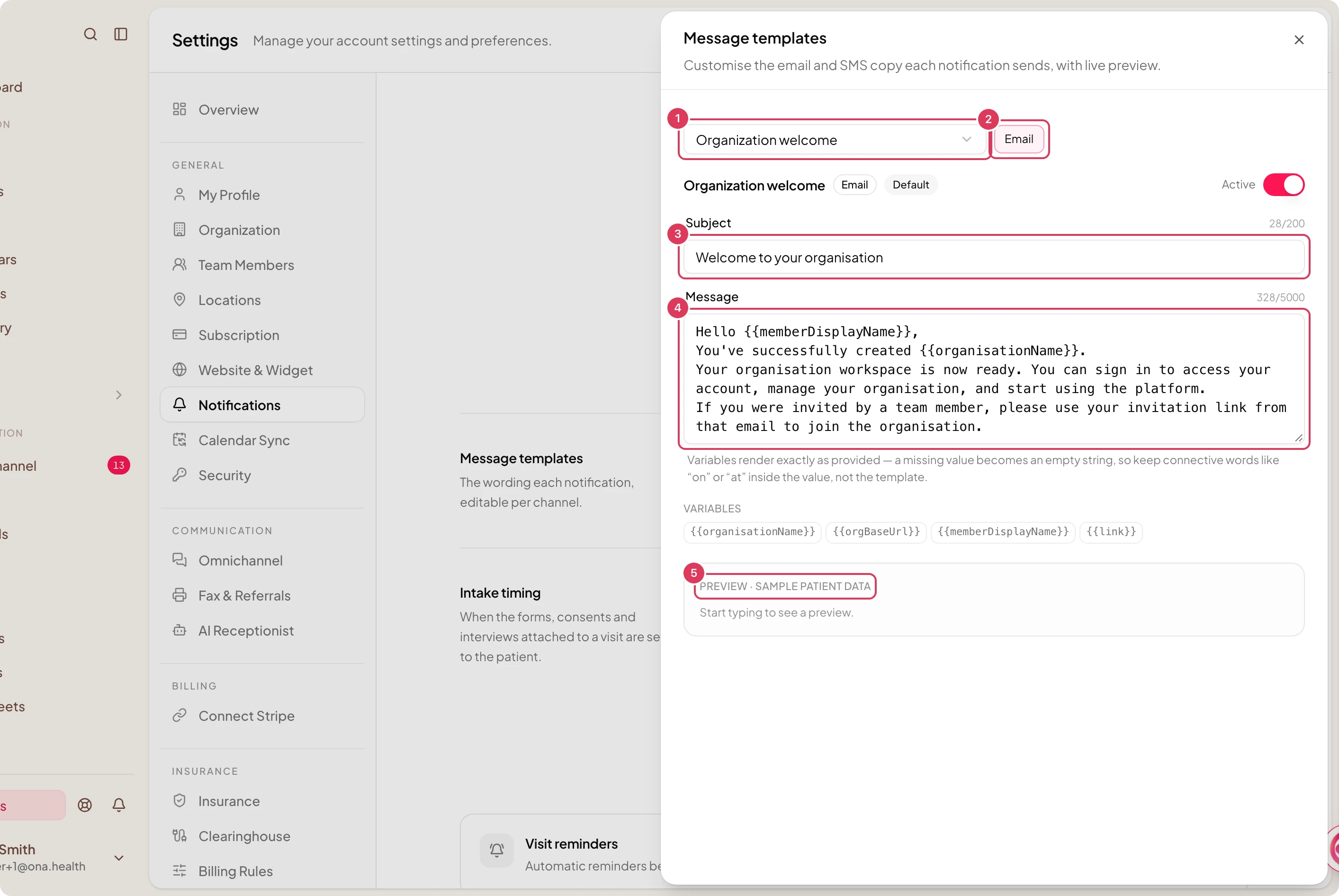Insert the {{organisationName}} variable chip

coord(752,532)
